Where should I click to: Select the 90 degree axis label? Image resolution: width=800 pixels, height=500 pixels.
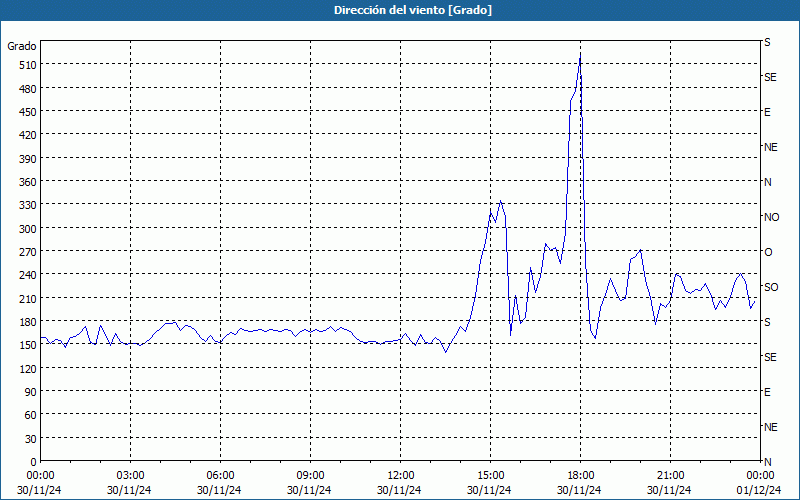[31, 392]
